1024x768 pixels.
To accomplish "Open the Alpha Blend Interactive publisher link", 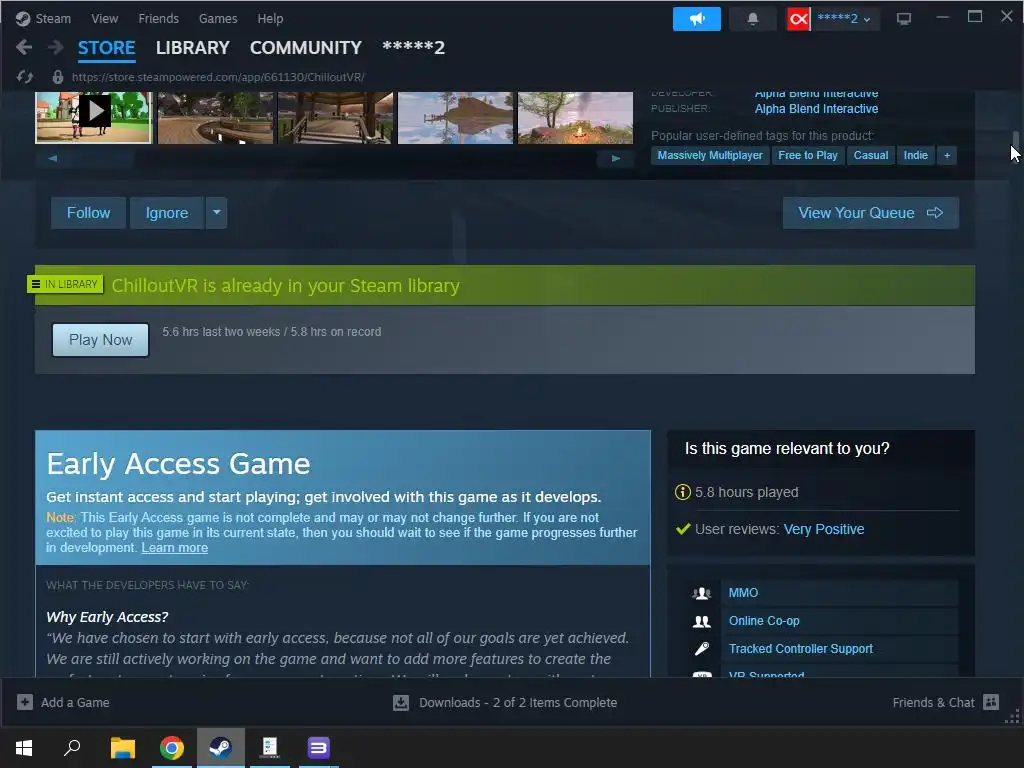I will [816, 109].
